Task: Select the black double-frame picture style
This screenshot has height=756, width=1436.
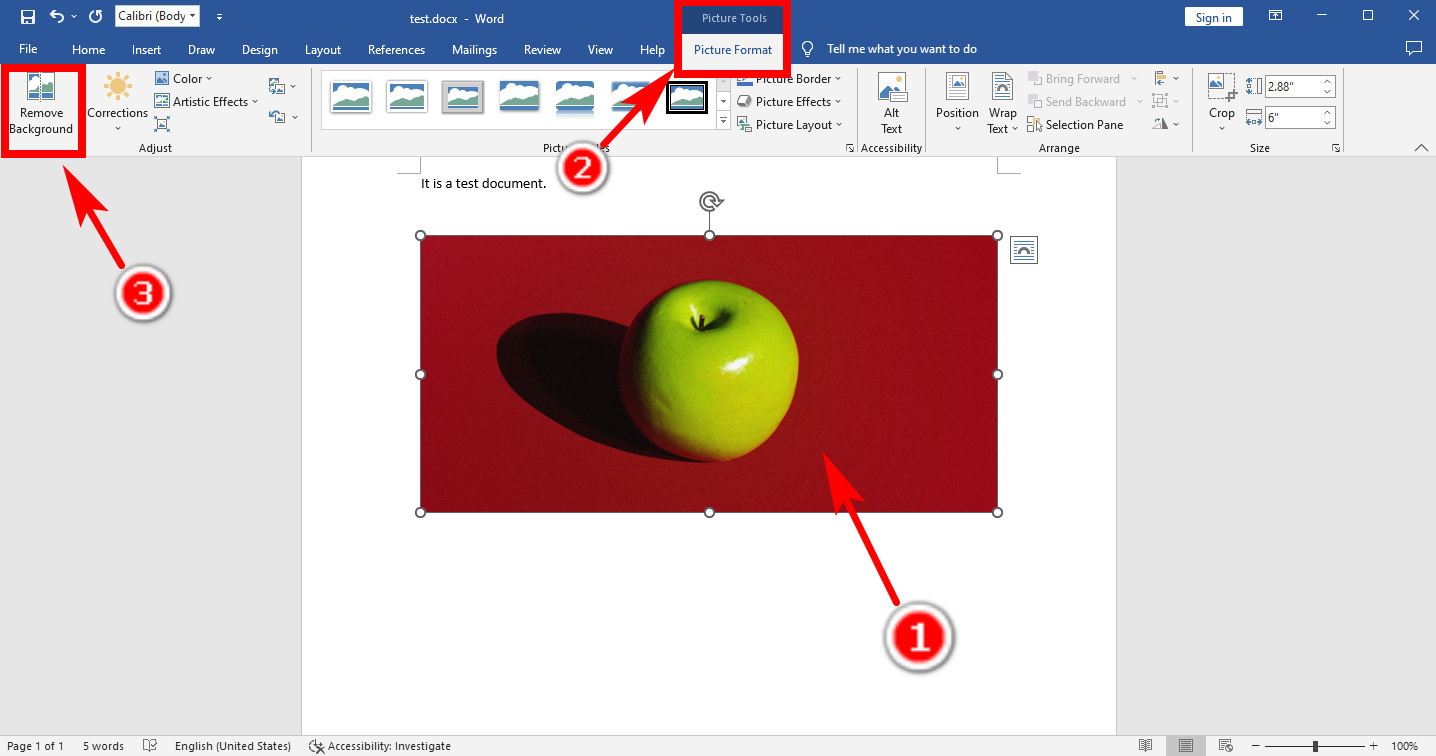Action: coord(687,97)
